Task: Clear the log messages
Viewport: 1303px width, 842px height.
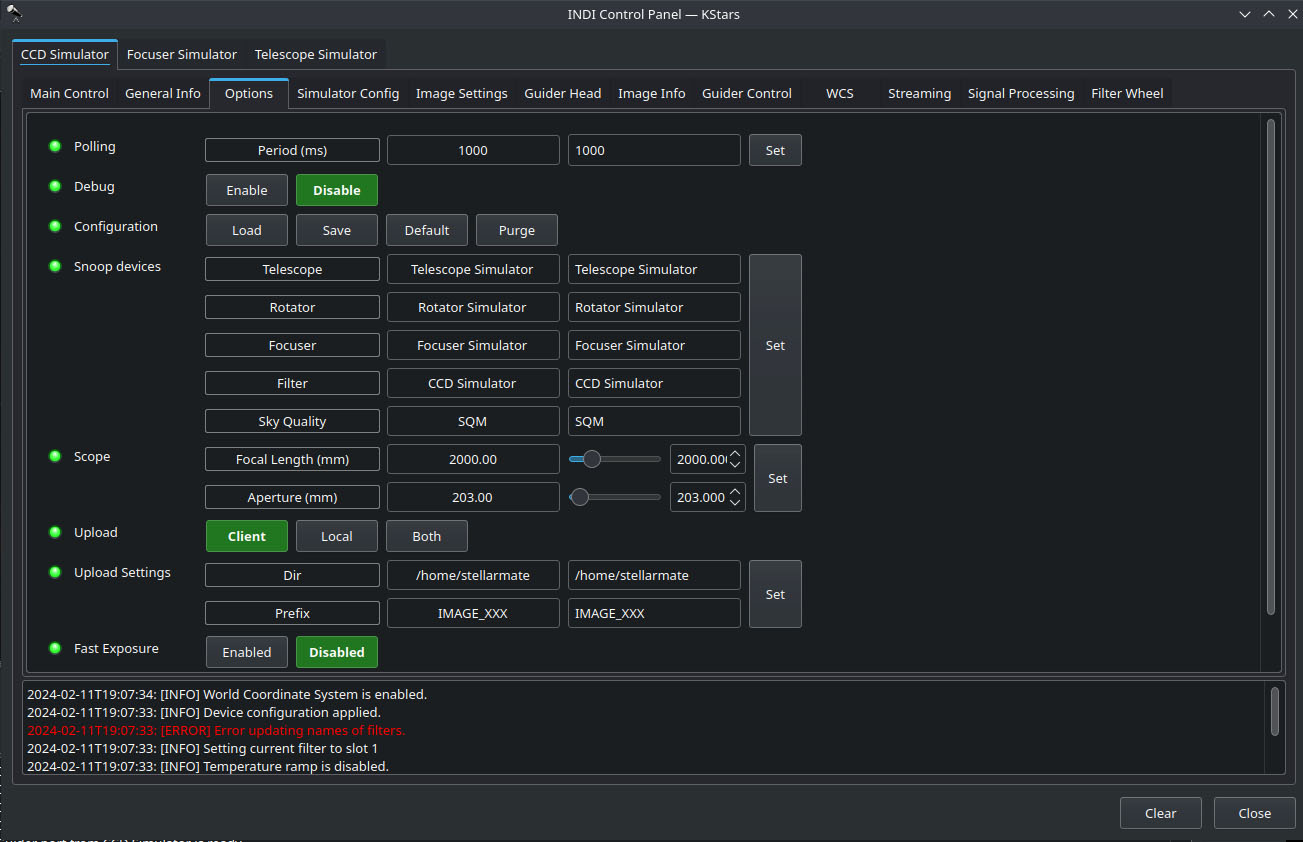Action: coord(1160,813)
